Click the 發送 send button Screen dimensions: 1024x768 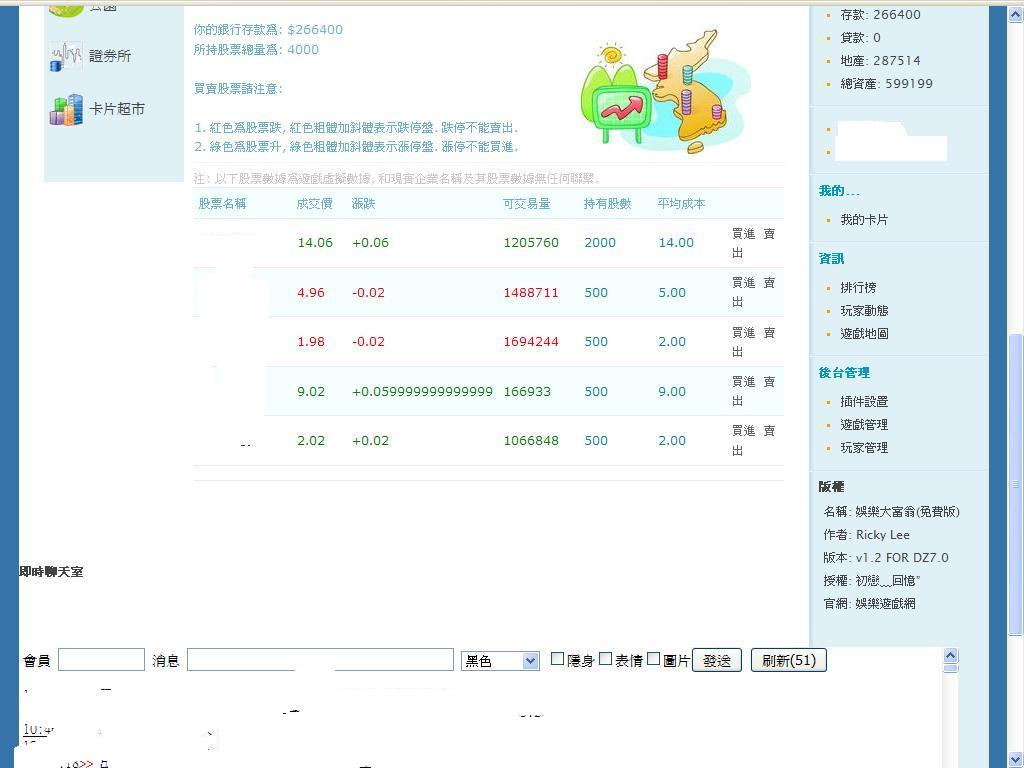[716, 660]
